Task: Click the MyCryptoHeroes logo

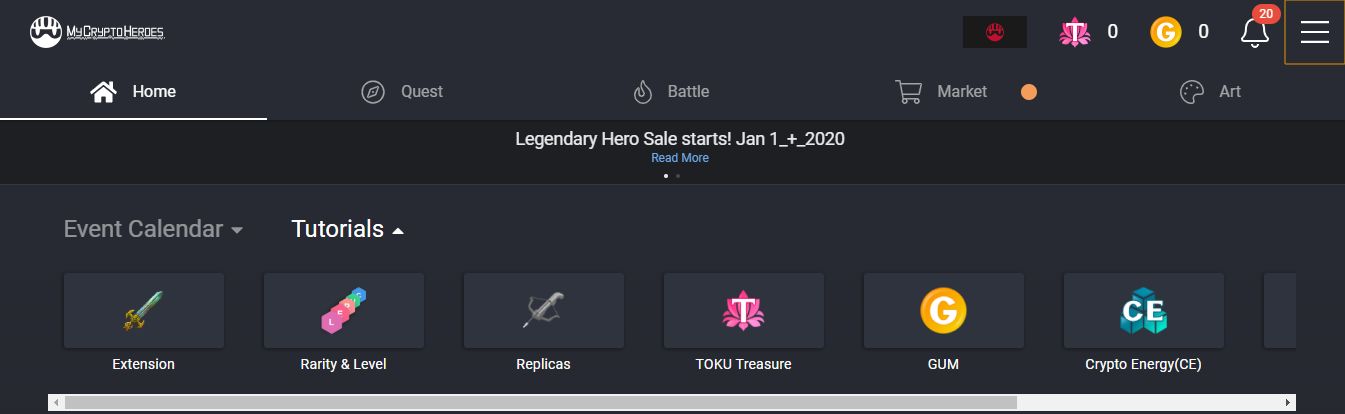Action: [x=96, y=32]
